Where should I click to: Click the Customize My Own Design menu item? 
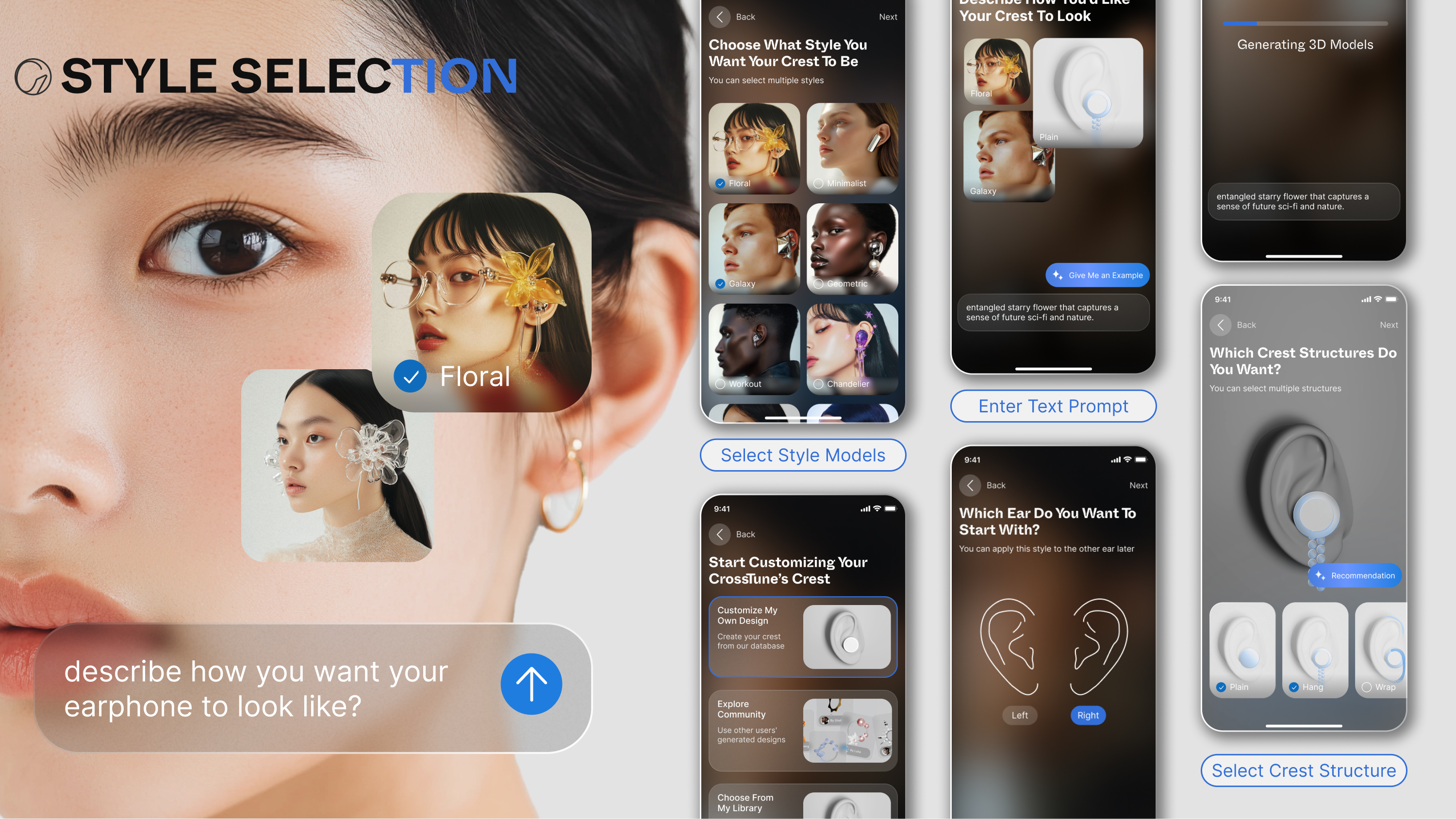(x=800, y=635)
